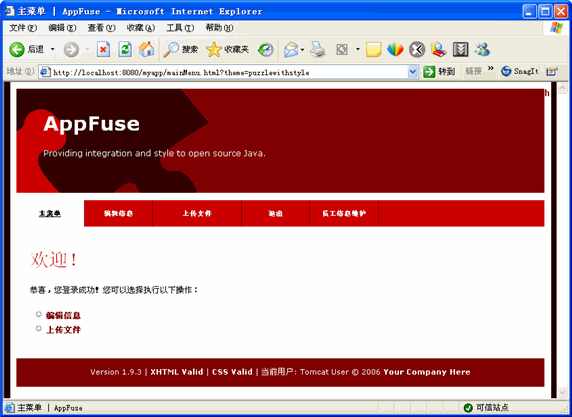This screenshot has width=572, height=417.
Task: Click the trusted site (可信站点) status icon
Action: [468, 408]
